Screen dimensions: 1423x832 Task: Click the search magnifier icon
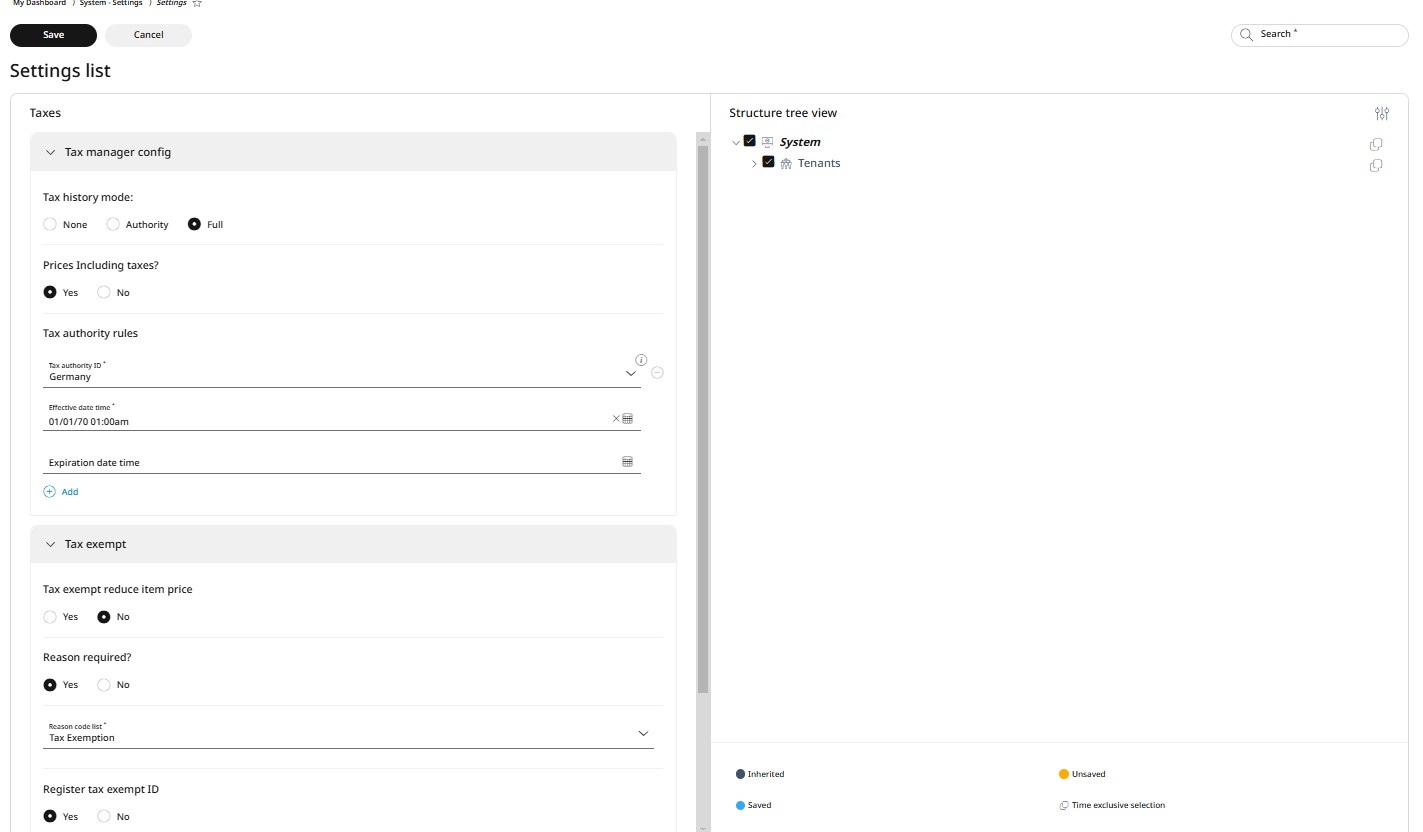(1246, 34)
